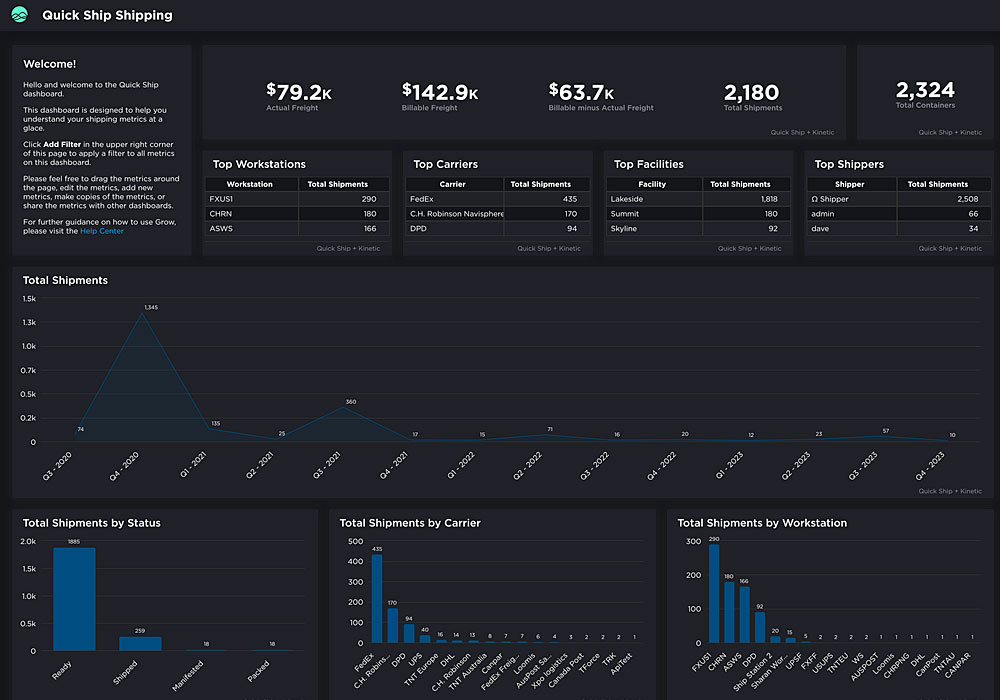
Task: Click the Shipped bar in status chart
Action: (140, 643)
